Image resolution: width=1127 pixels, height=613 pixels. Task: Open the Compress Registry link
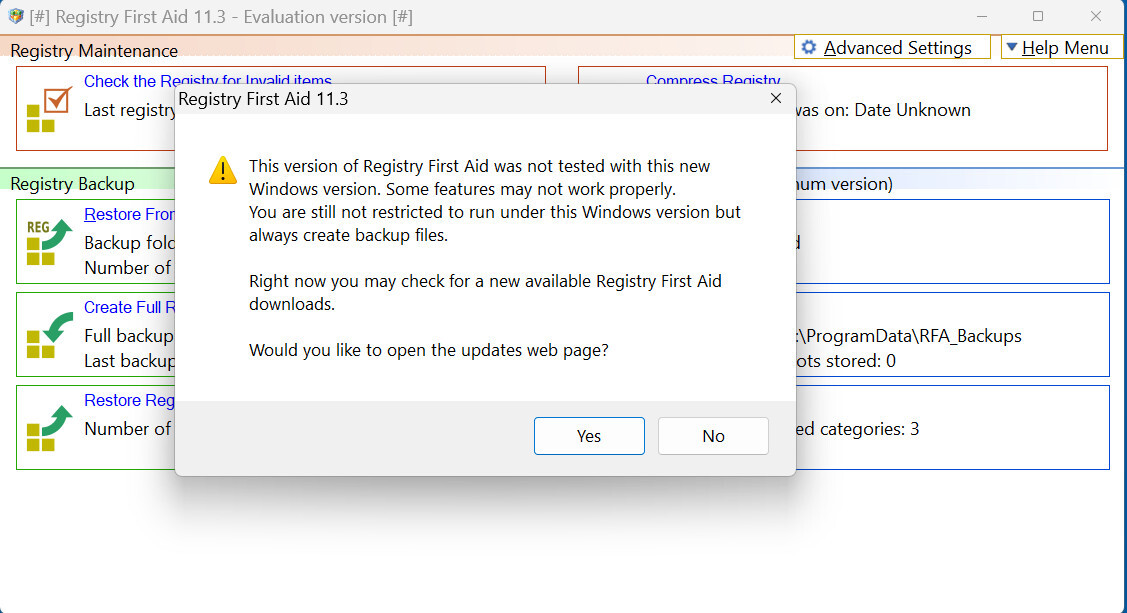tap(713, 81)
